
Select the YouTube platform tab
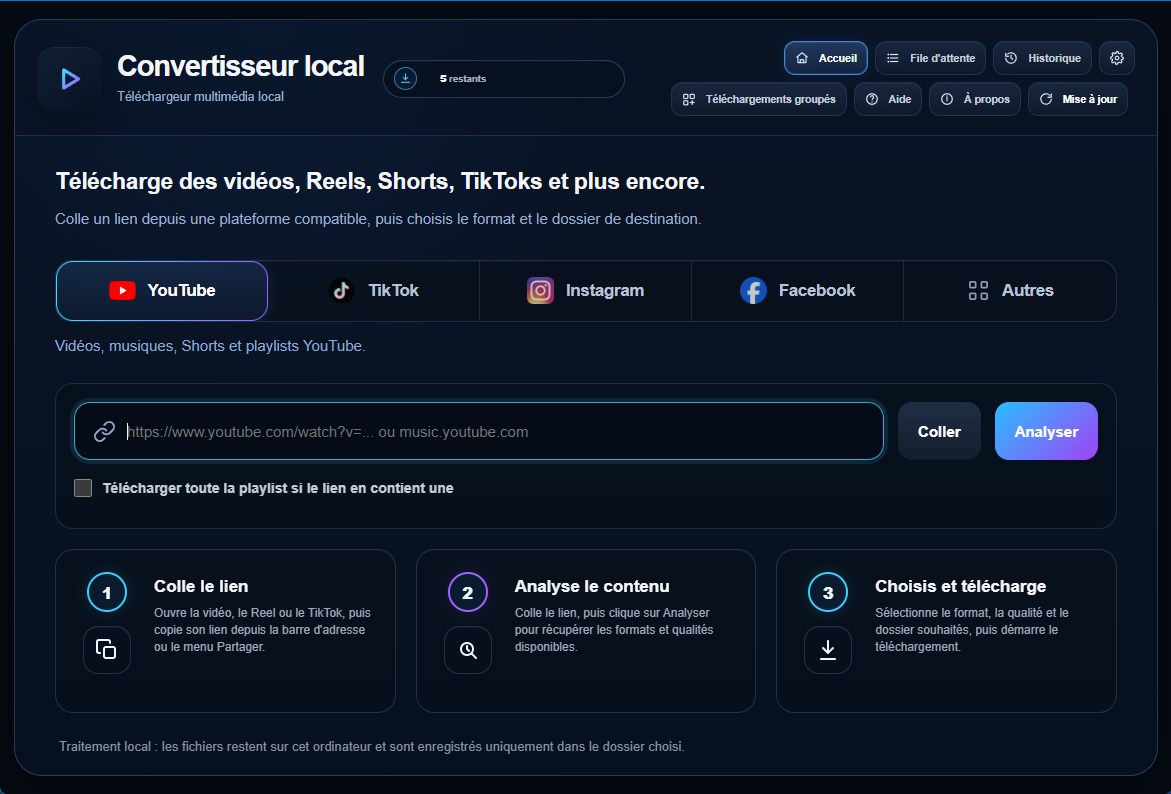click(162, 291)
